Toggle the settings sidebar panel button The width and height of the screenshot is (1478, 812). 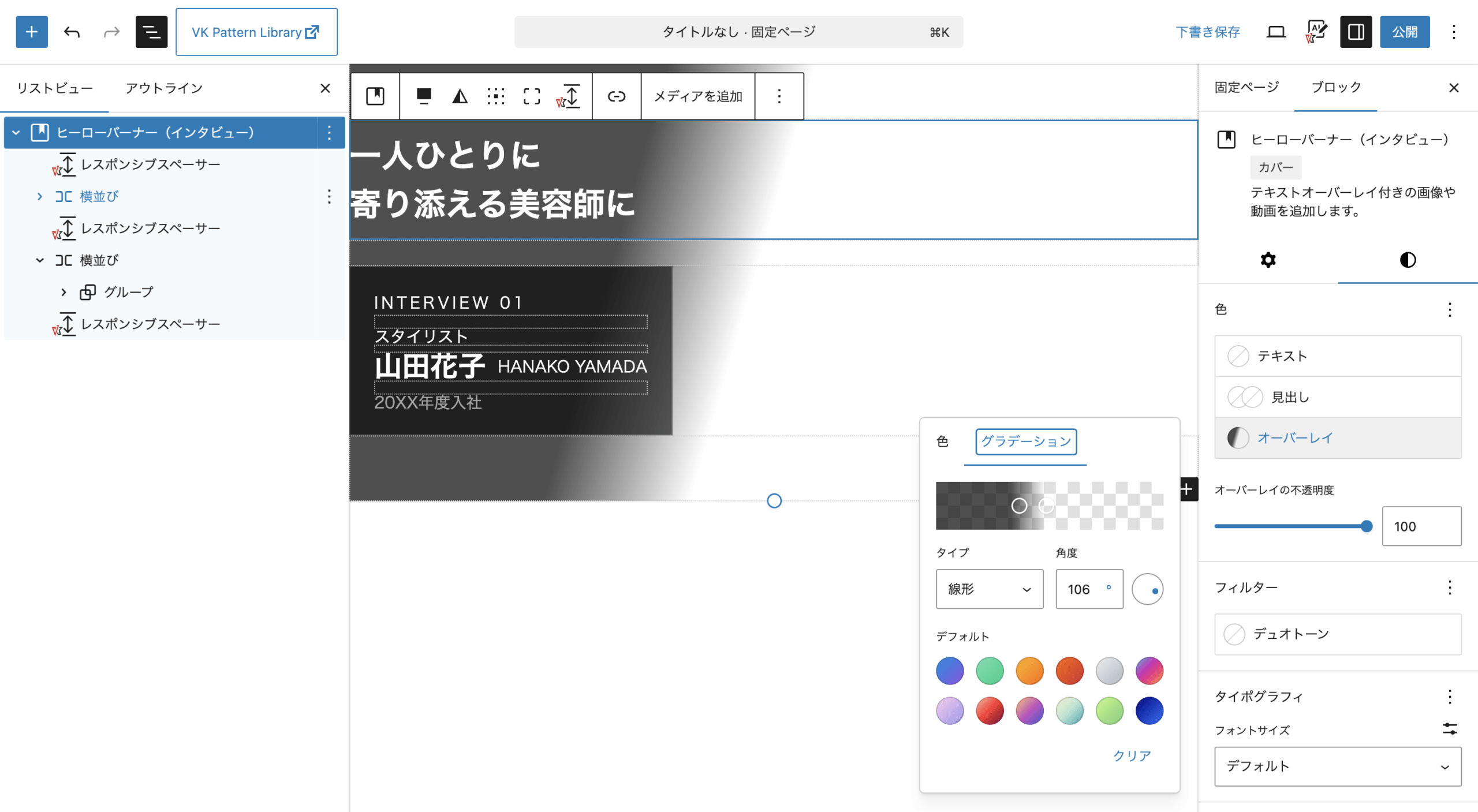click(1356, 32)
